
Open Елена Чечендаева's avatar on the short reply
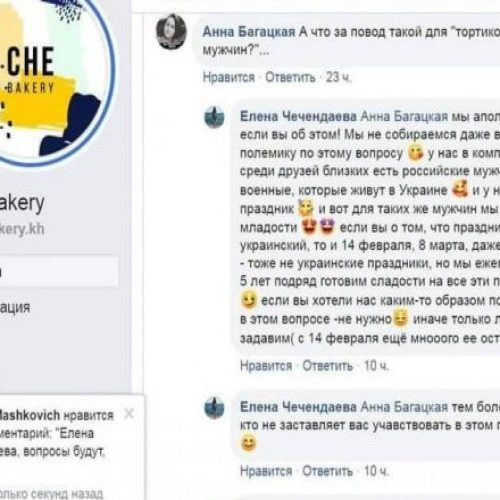(214, 407)
